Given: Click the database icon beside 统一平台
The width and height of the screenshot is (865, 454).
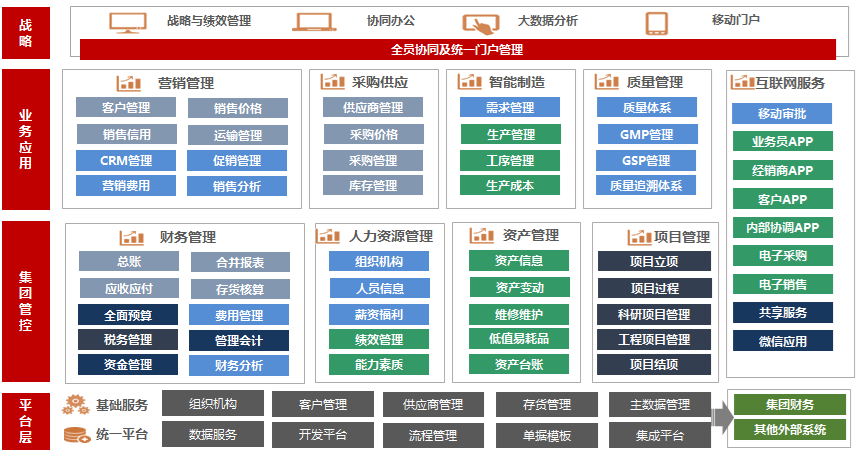Looking at the screenshot, I should [77, 434].
